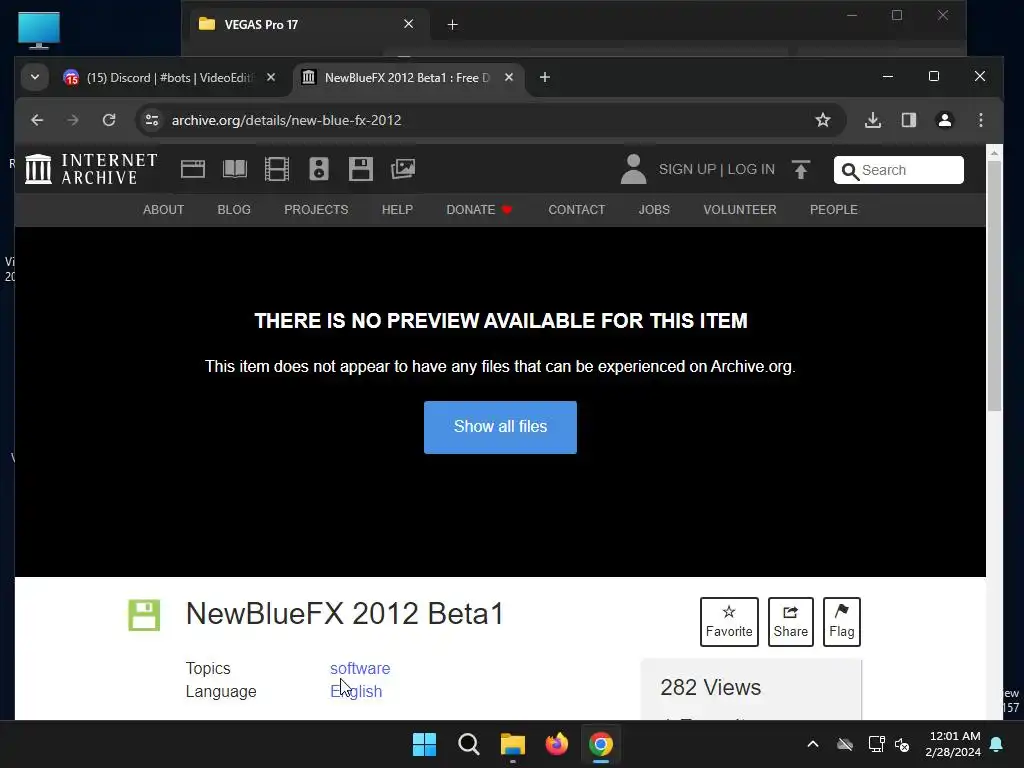Open the JOBS link
Image resolution: width=1024 pixels, height=768 pixels.
pyautogui.click(x=654, y=210)
